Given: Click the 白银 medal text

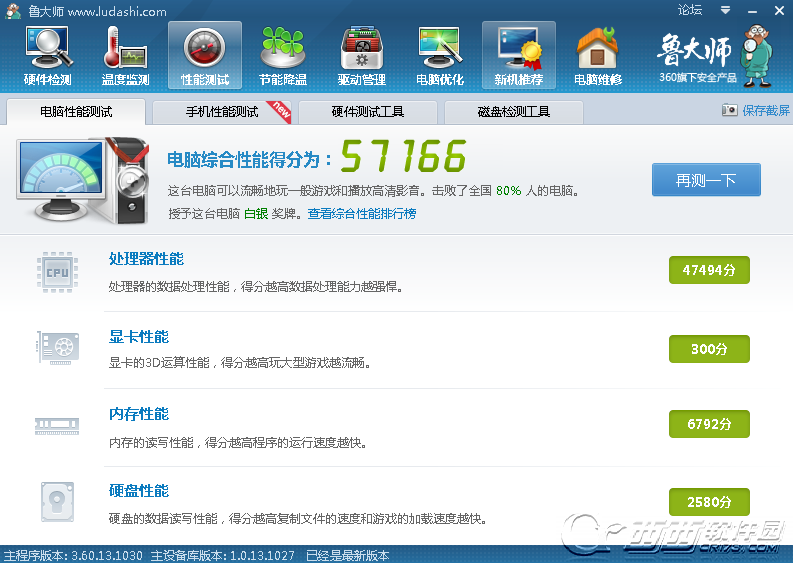Looking at the screenshot, I should [x=256, y=213].
